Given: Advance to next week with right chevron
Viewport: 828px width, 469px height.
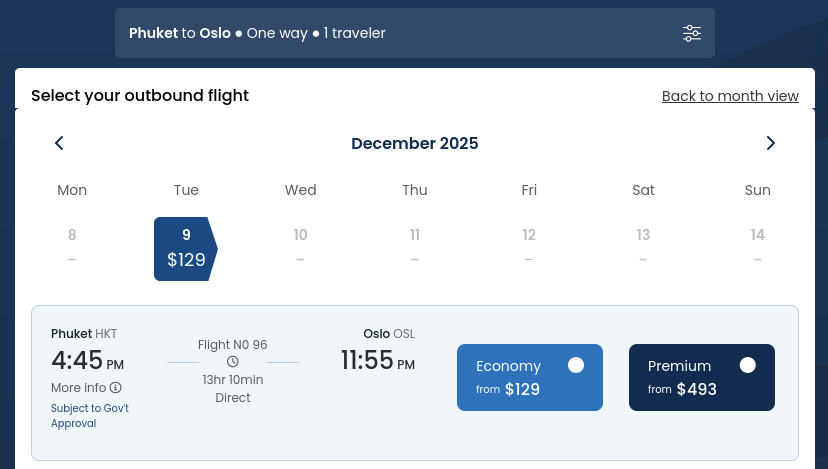Looking at the screenshot, I should point(770,143).
